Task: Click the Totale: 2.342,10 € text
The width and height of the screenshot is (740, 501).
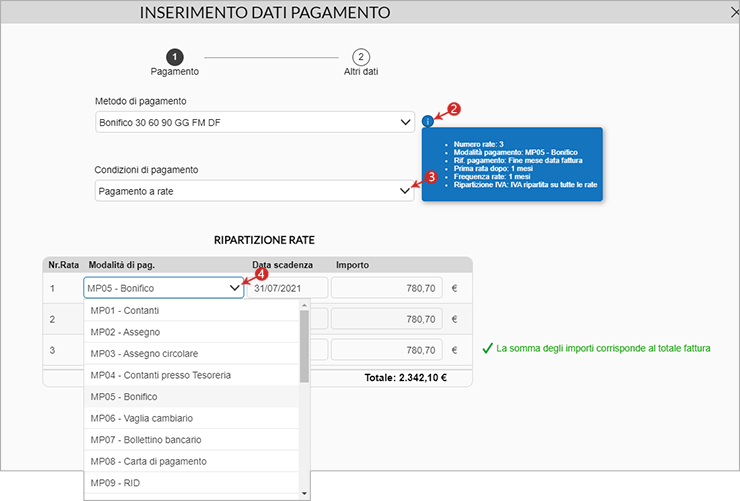Action: (x=405, y=377)
